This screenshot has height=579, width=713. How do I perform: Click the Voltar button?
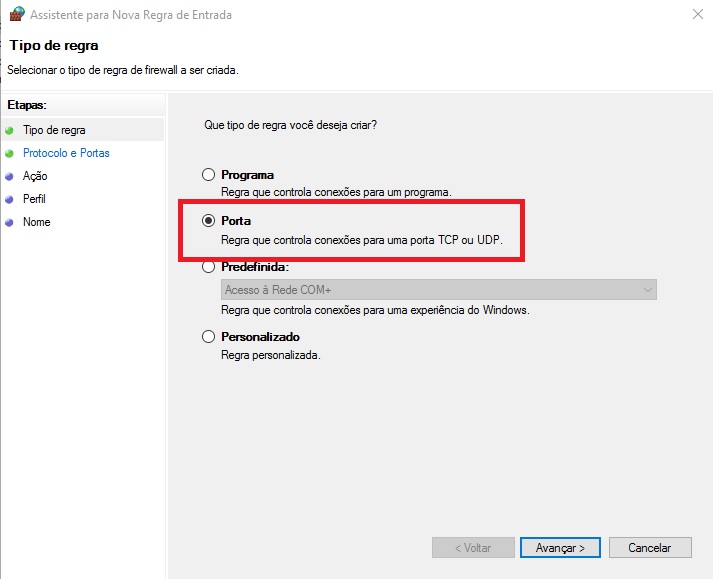click(473, 548)
